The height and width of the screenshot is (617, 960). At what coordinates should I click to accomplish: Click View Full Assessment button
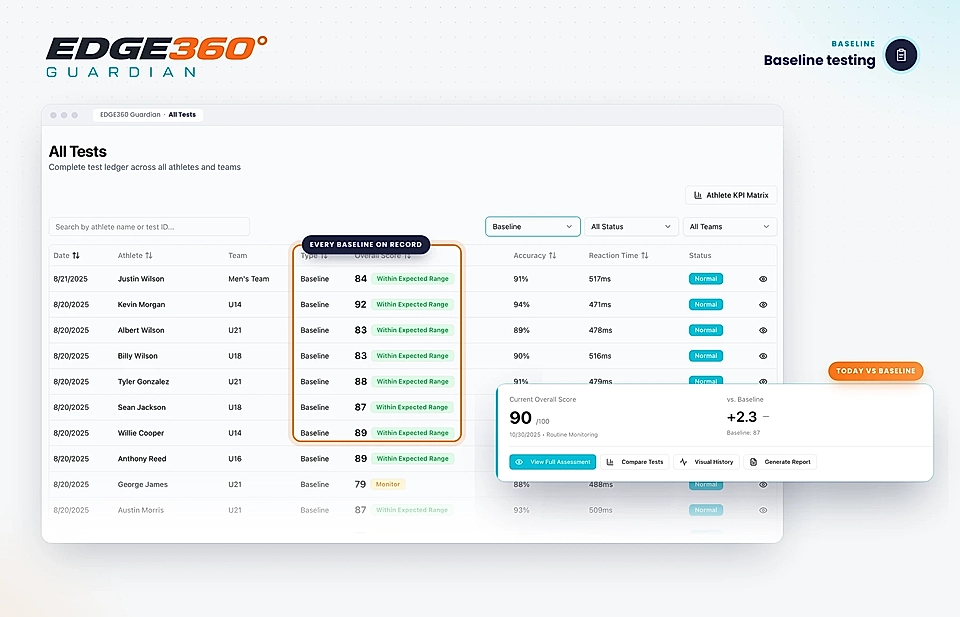click(552, 462)
